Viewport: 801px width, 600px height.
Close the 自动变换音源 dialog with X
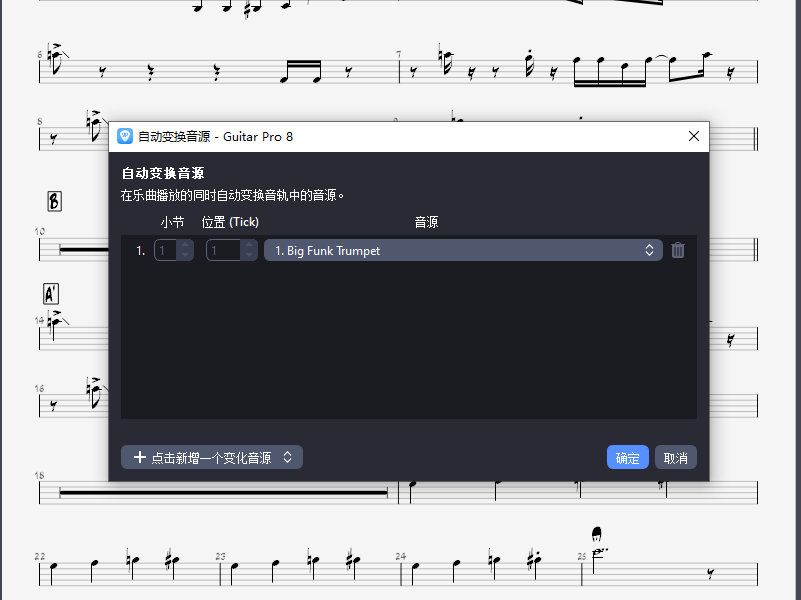click(x=694, y=137)
